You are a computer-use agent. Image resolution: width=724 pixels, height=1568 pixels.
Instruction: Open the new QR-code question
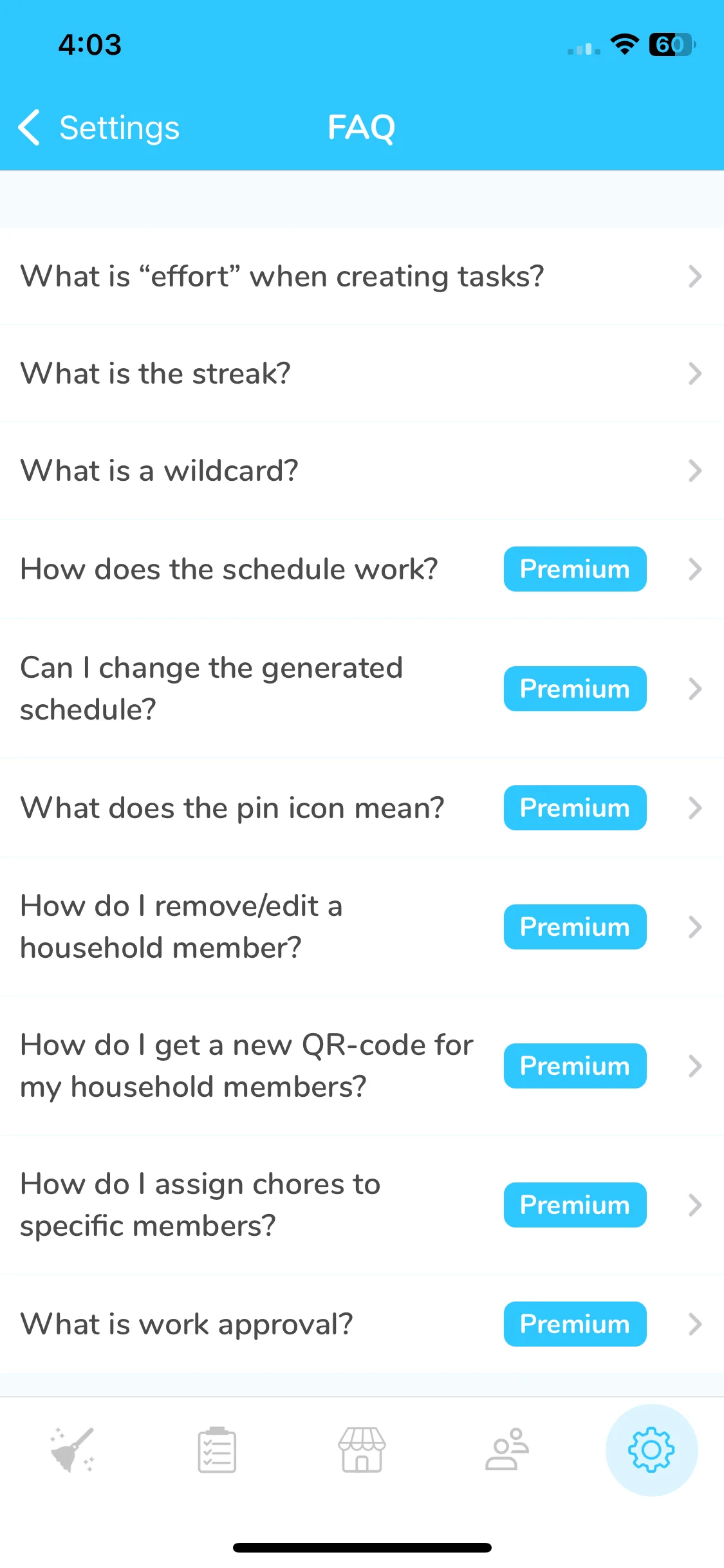coord(362,1066)
